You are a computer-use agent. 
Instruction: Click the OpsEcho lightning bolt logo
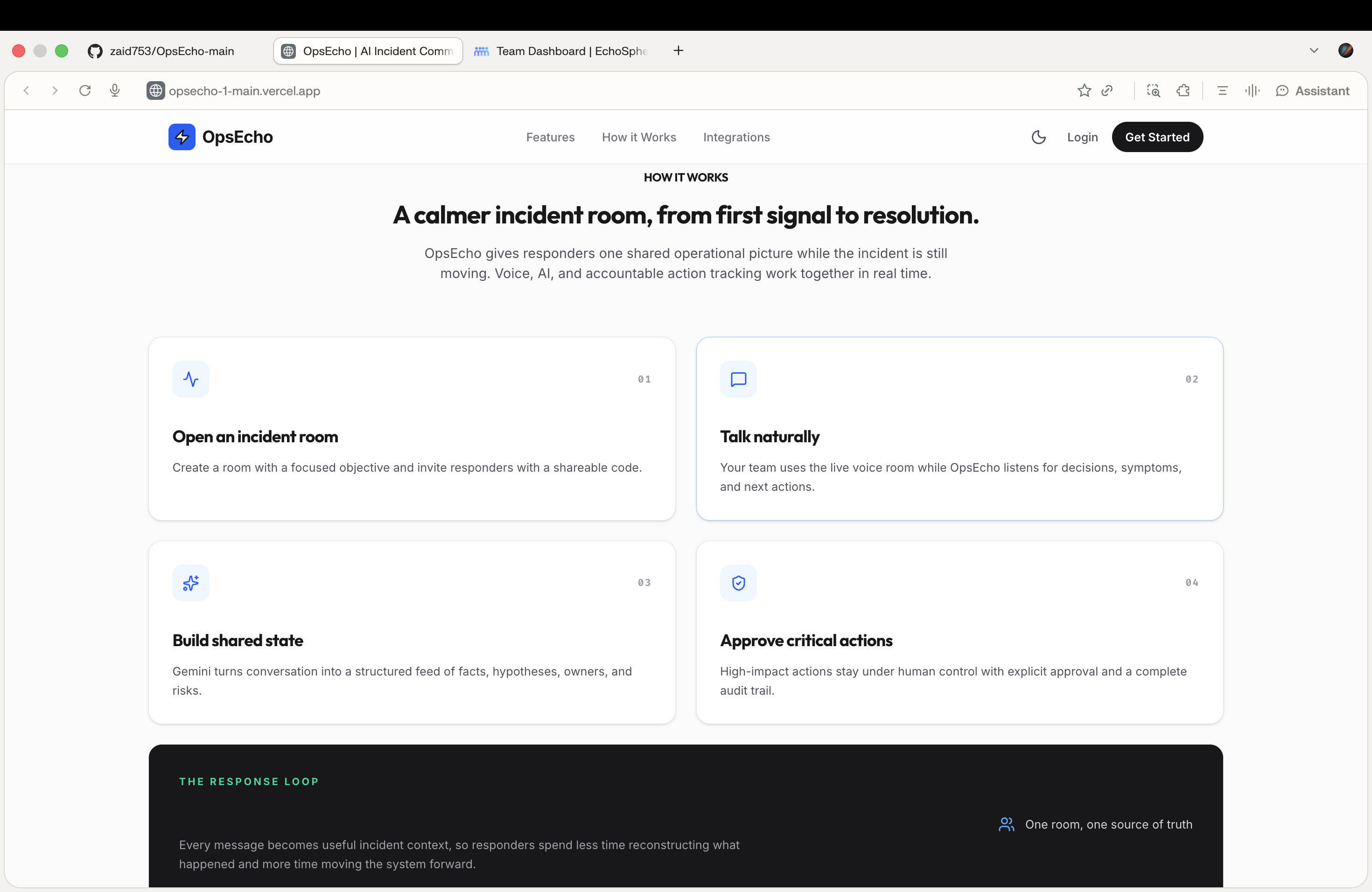(182, 137)
